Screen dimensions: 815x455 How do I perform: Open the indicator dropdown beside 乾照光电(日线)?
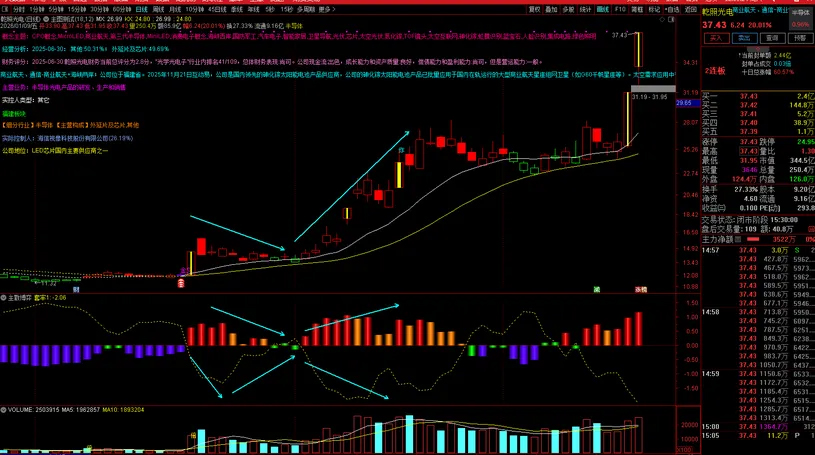click(x=46, y=19)
